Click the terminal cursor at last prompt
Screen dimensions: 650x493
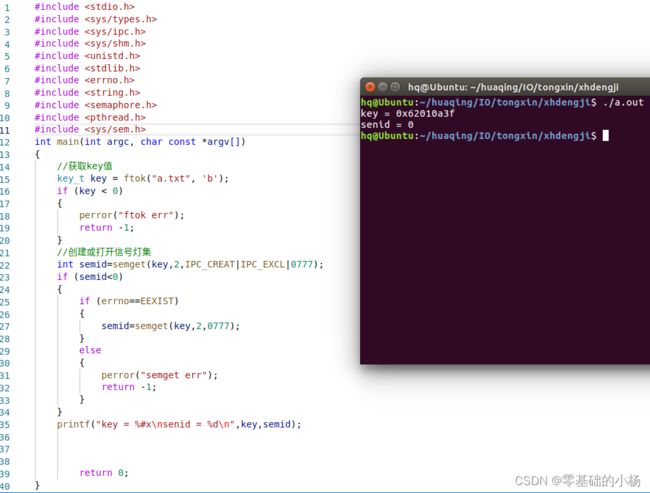coord(606,136)
